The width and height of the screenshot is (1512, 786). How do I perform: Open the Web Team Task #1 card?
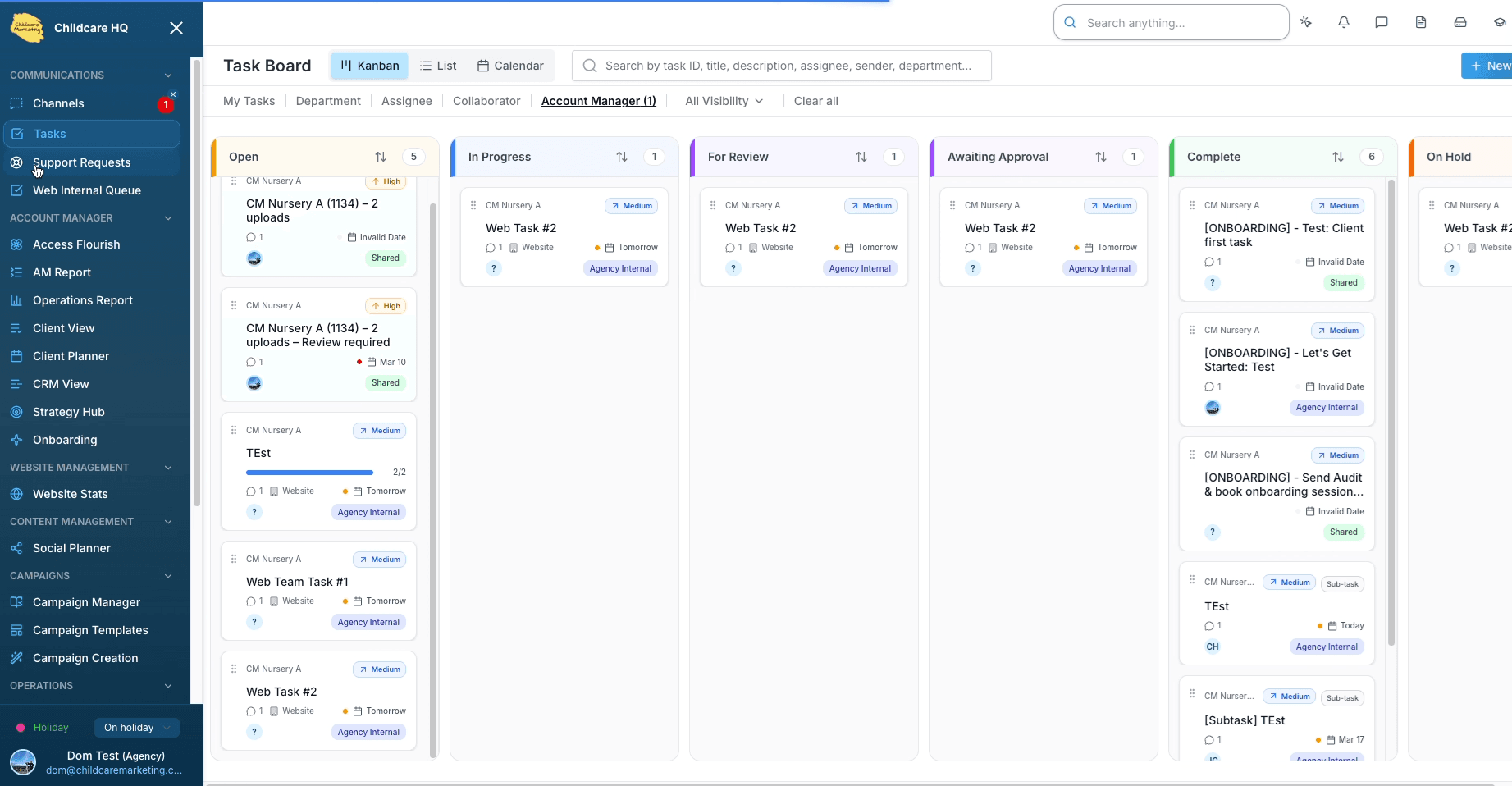(x=318, y=591)
